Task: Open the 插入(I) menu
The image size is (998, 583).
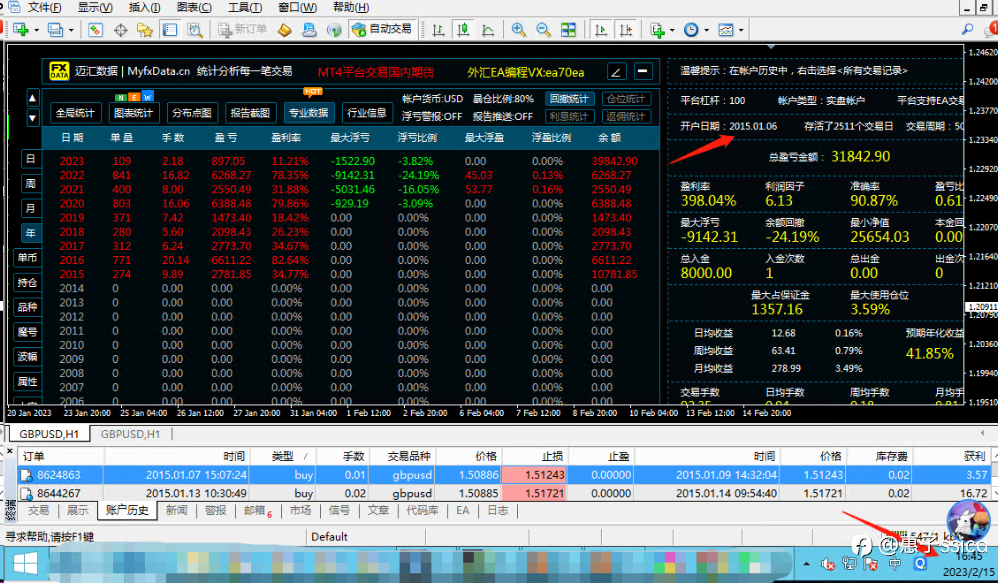Action: click(x=144, y=8)
